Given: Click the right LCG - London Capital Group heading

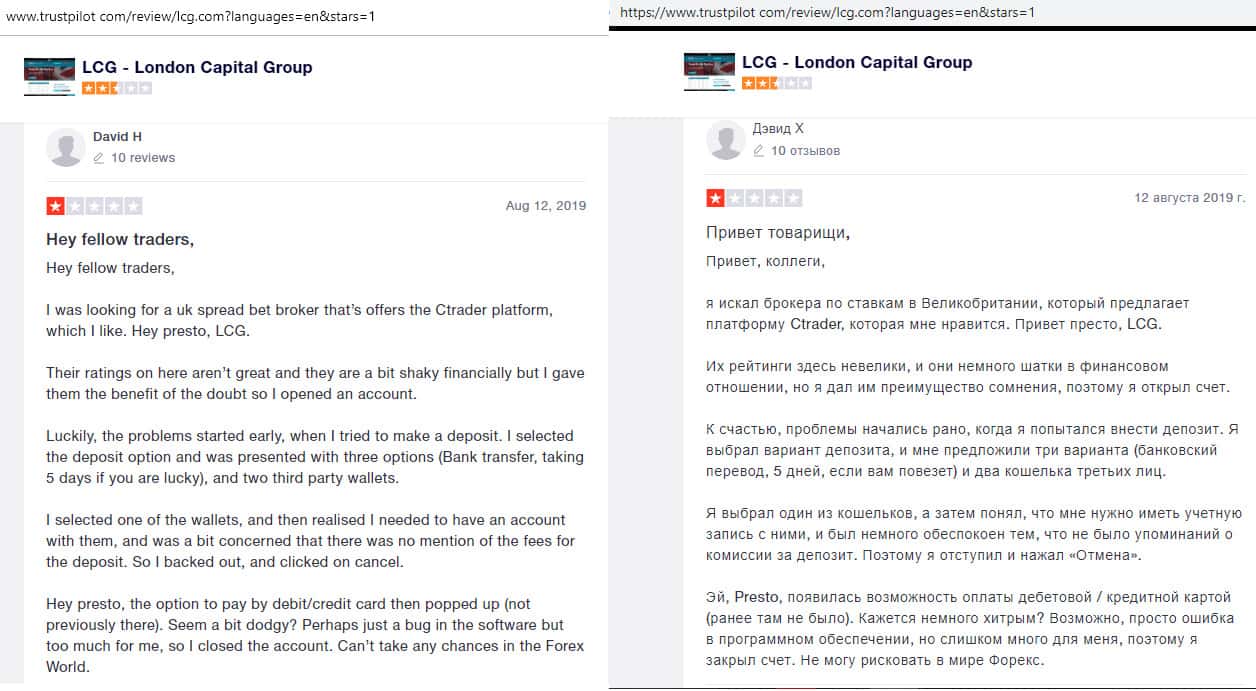Looking at the screenshot, I should (x=857, y=62).
